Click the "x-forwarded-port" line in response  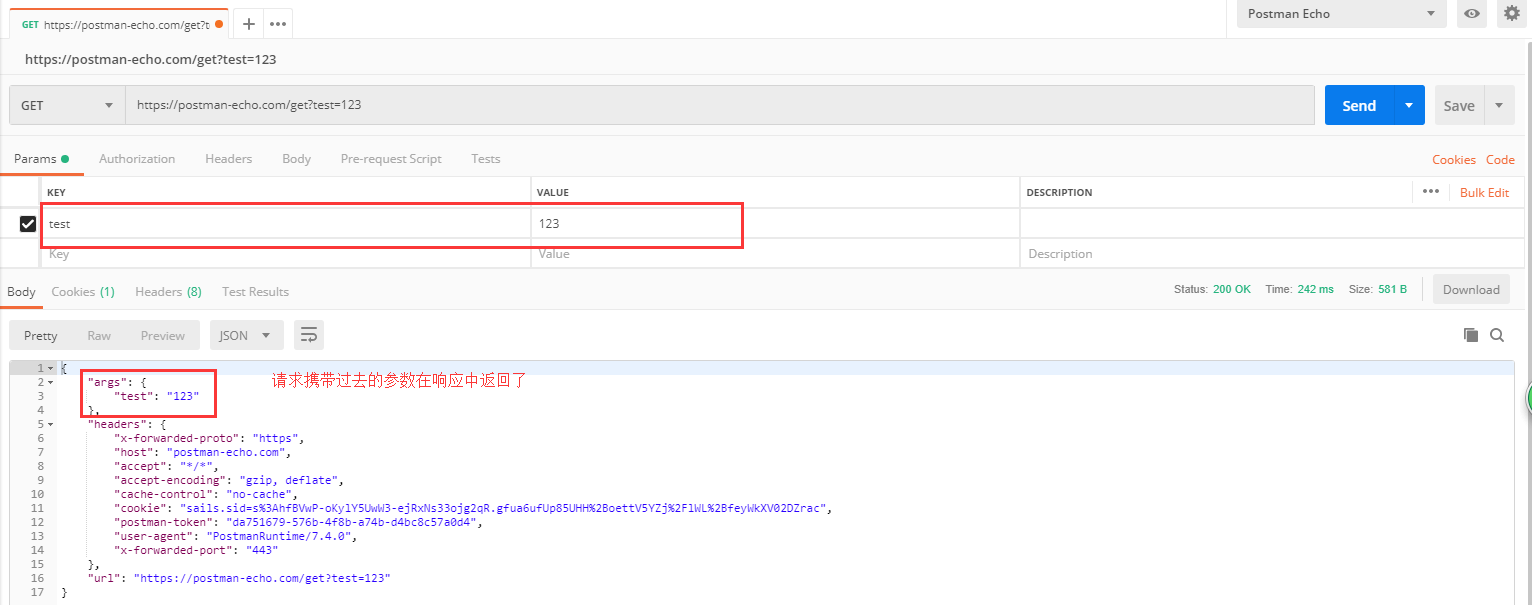[x=197, y=550]
